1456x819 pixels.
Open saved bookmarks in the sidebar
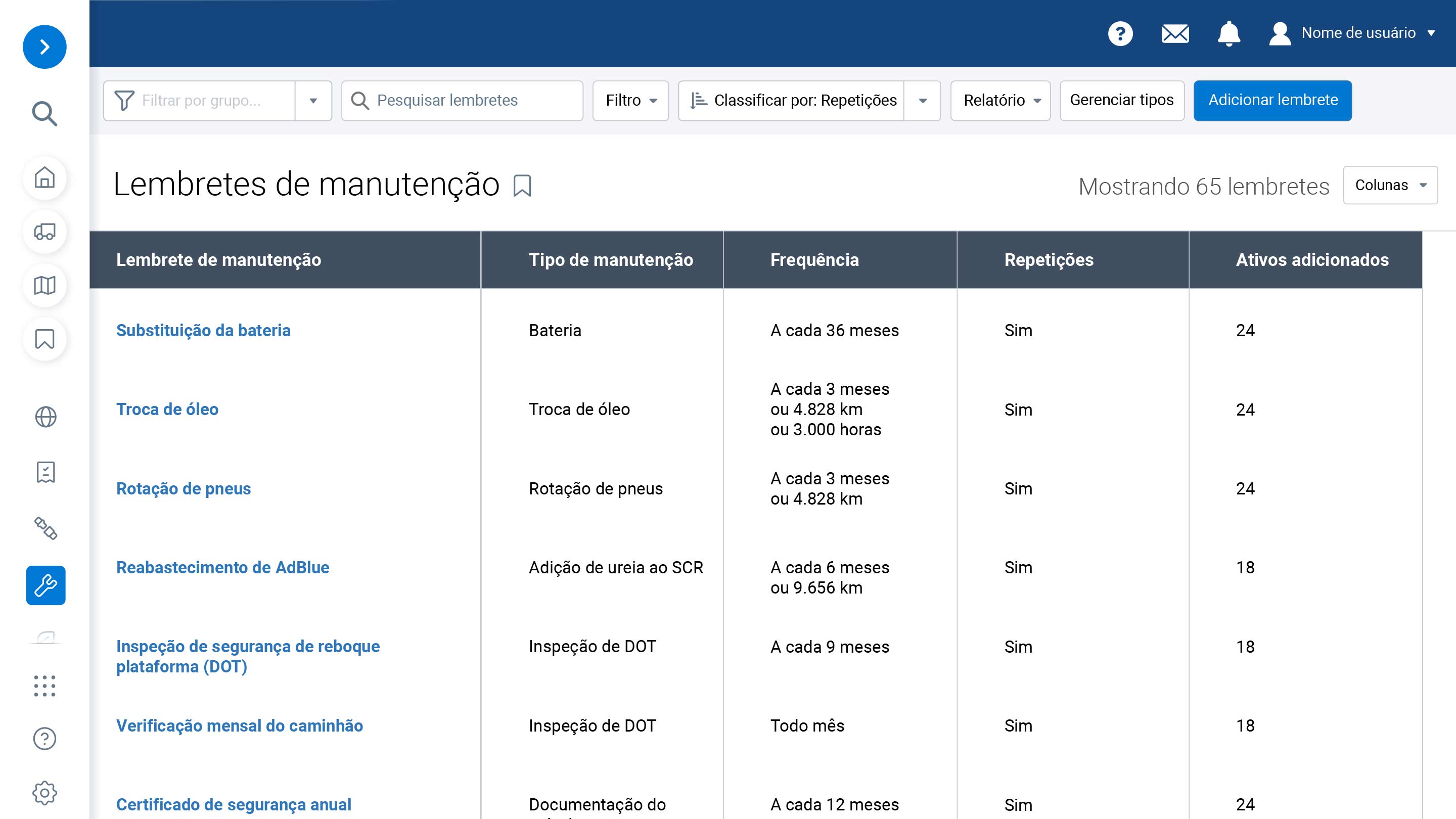click(x=44, y=339)
